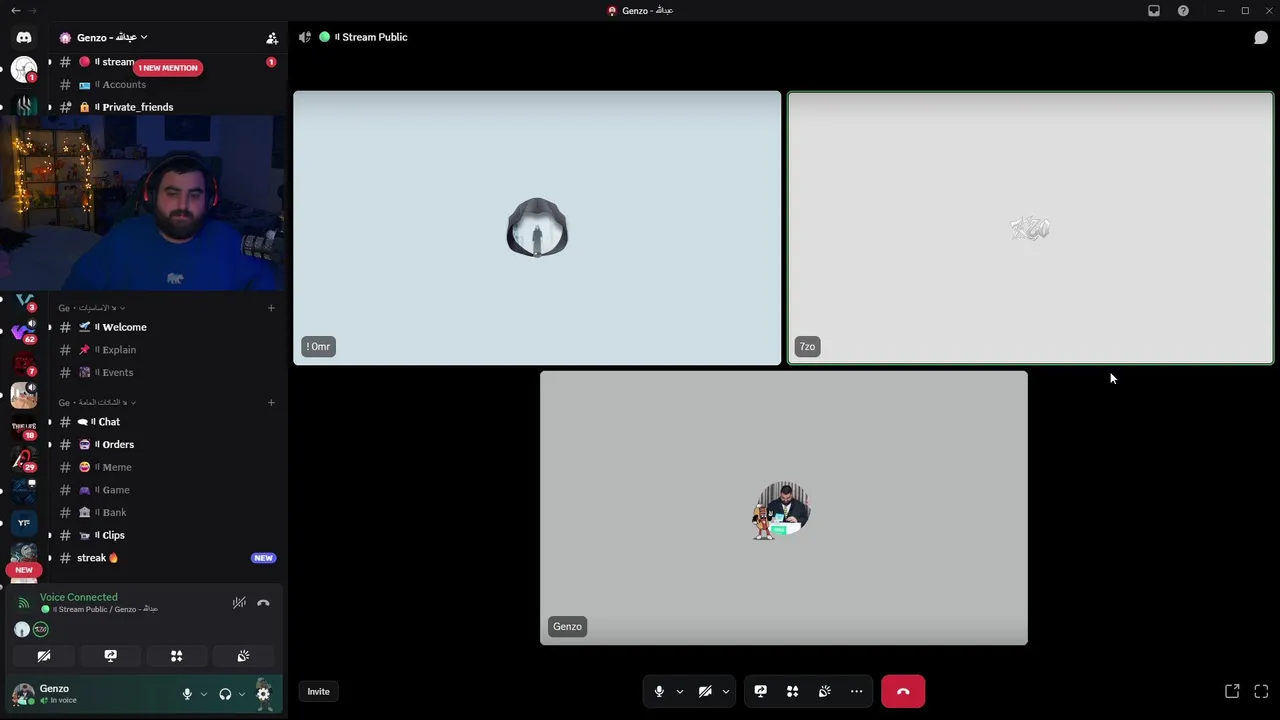Viewport: 1280px width, 720px height.
Task: Open output device options next to headphones icon
Action: click(242, 694)
